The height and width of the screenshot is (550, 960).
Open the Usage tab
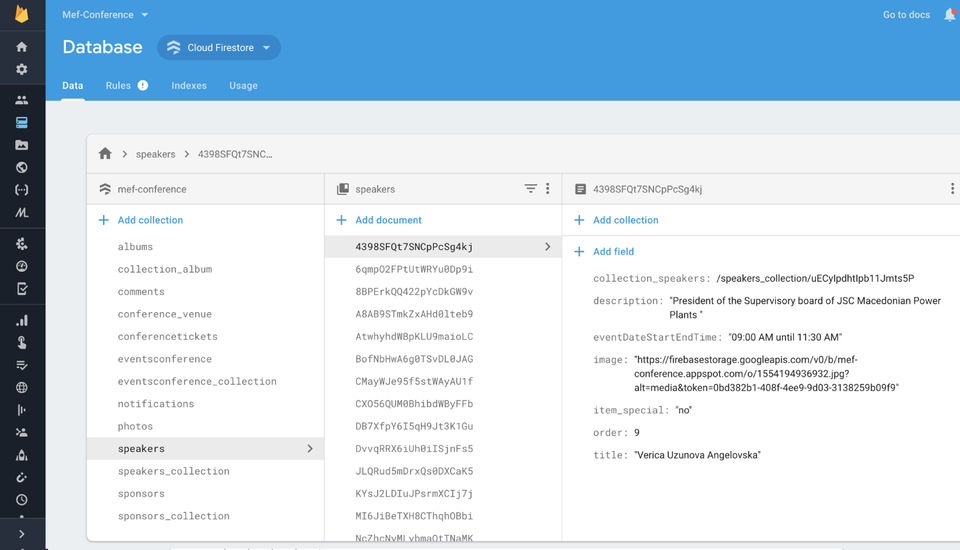tap(243, 86)
